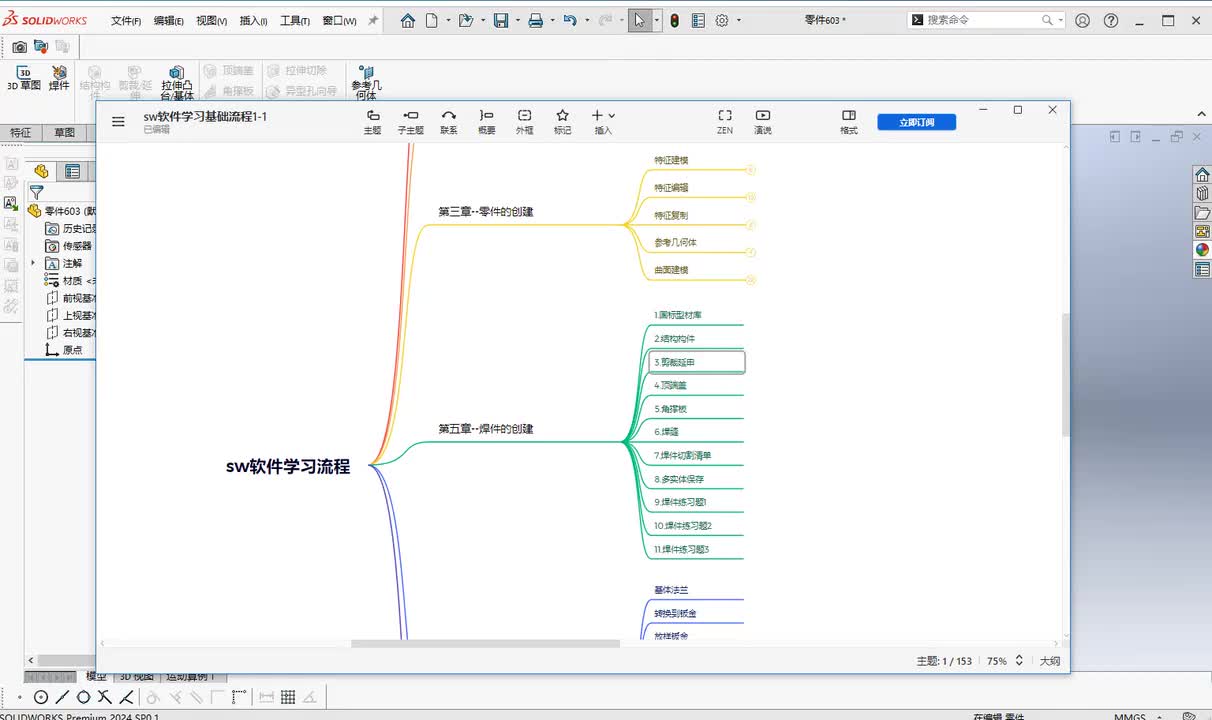Add a boundary using 外框
The image size is (1212, 720).
[524, 122]
